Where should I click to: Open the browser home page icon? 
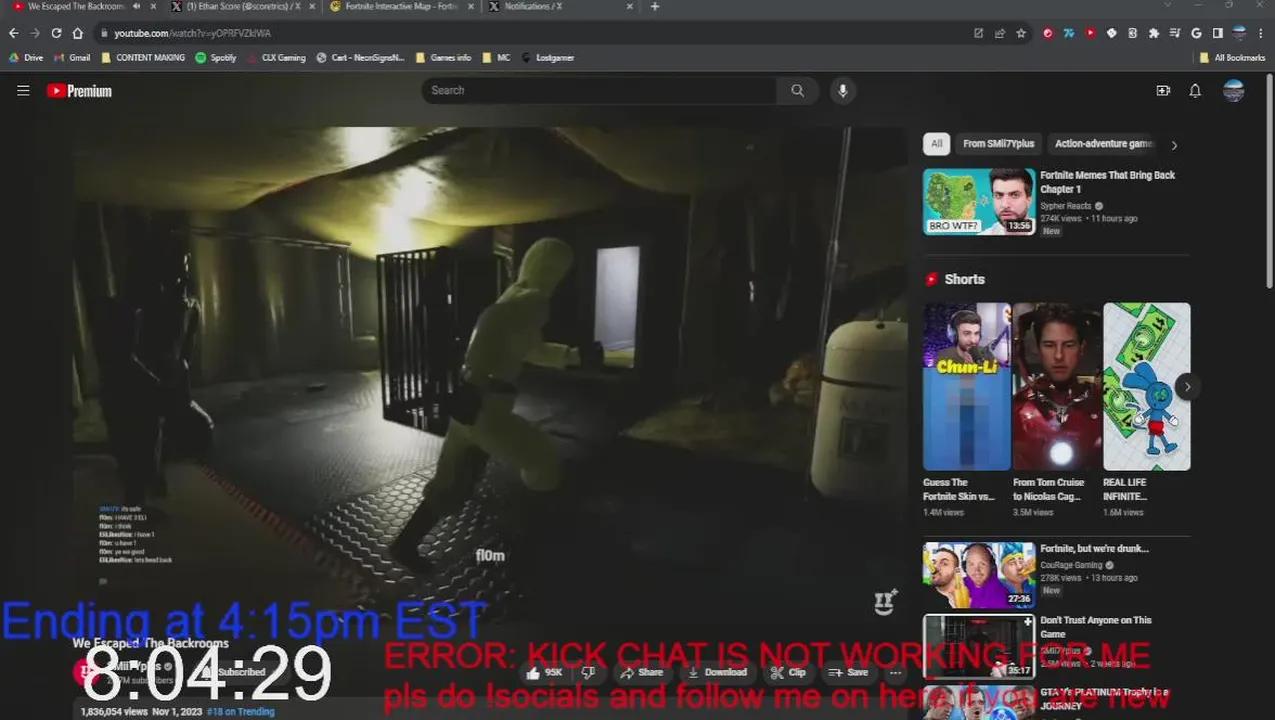coord(77,33)
